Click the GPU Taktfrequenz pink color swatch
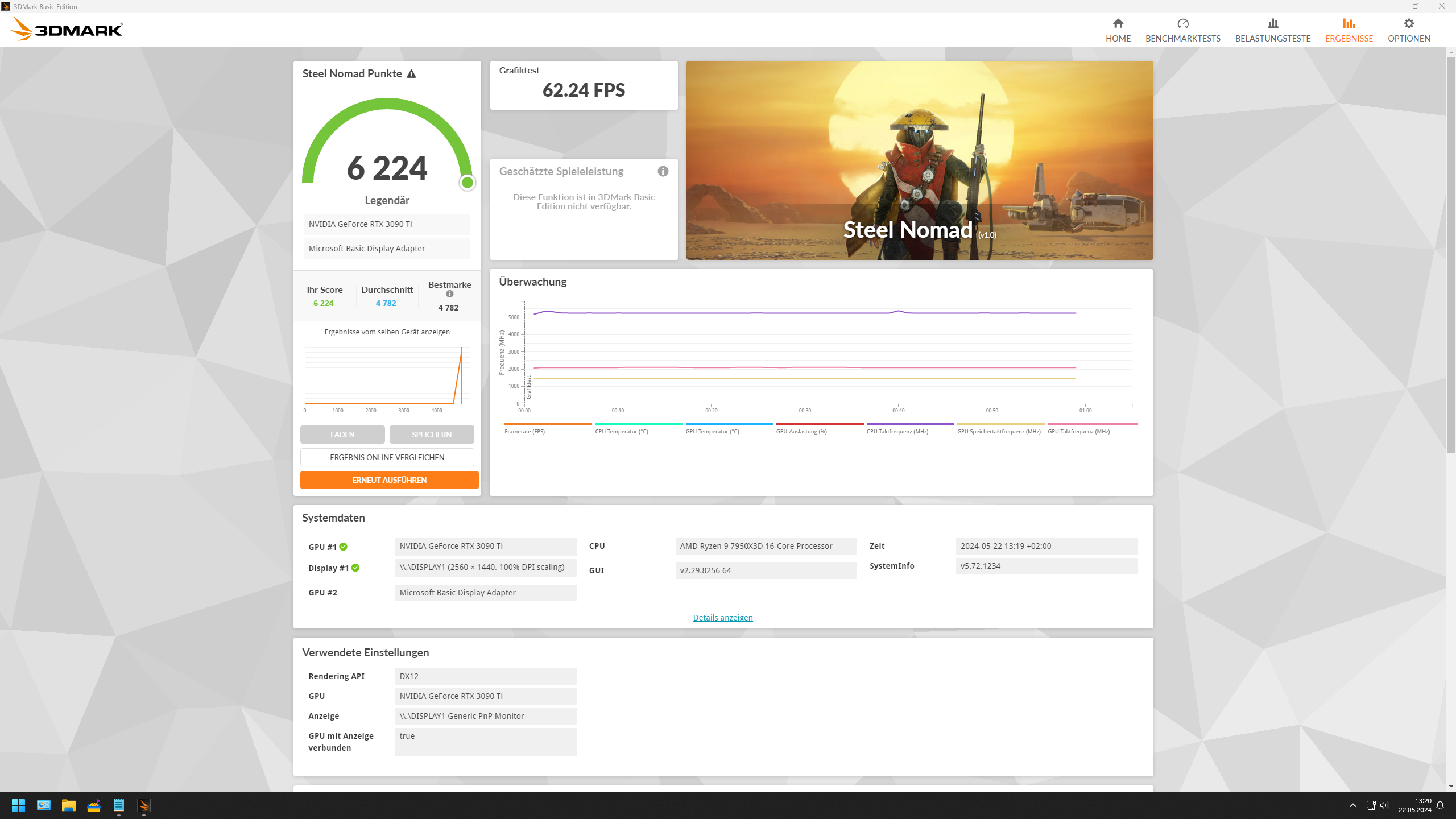Image resolution: width=1456 pixels, height=819 pixels. point(1092,424)
